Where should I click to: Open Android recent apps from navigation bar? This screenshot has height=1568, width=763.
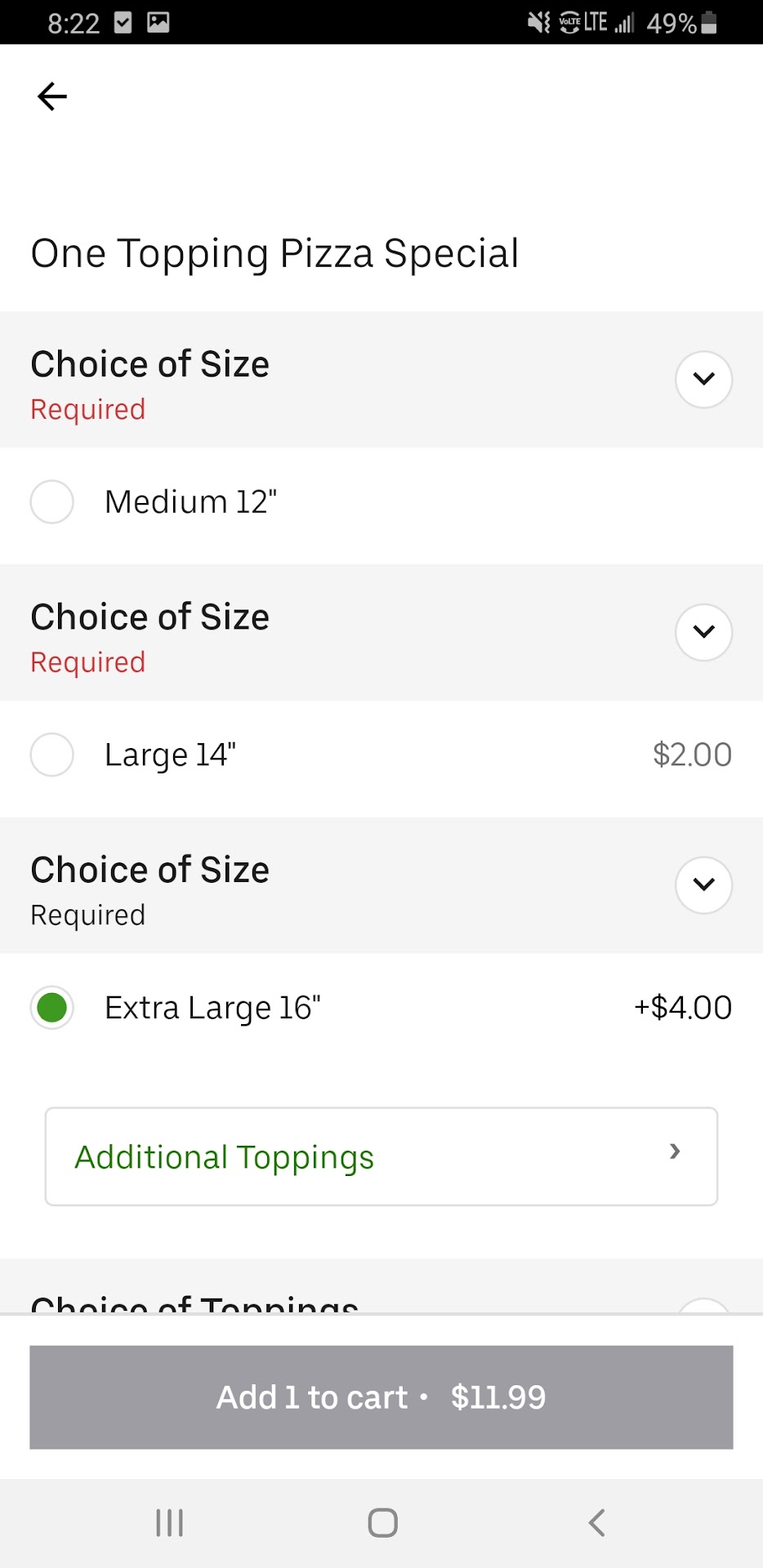(x=169, y=1522)
